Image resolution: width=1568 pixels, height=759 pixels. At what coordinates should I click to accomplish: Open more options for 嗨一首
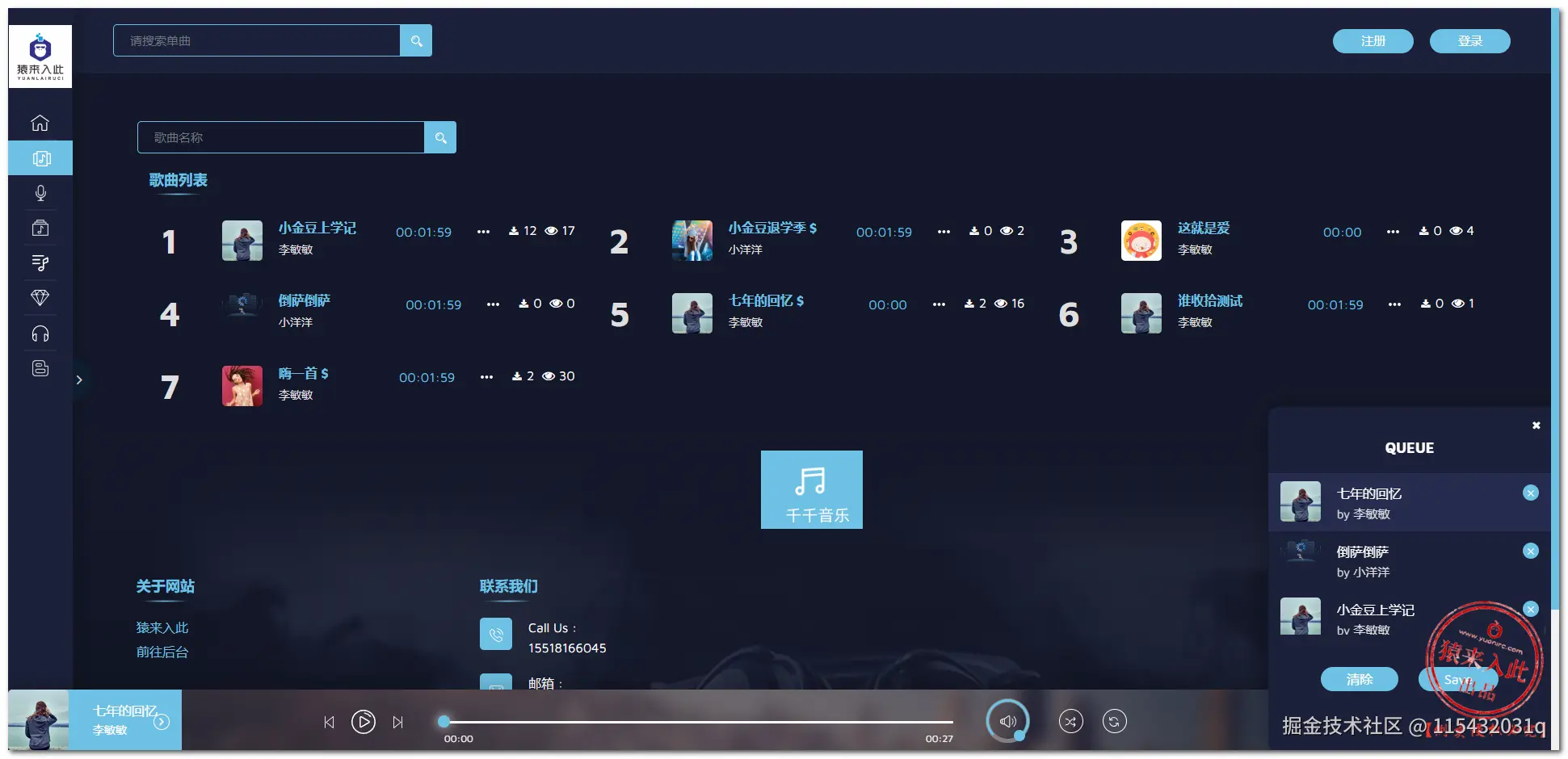(486, 377)
